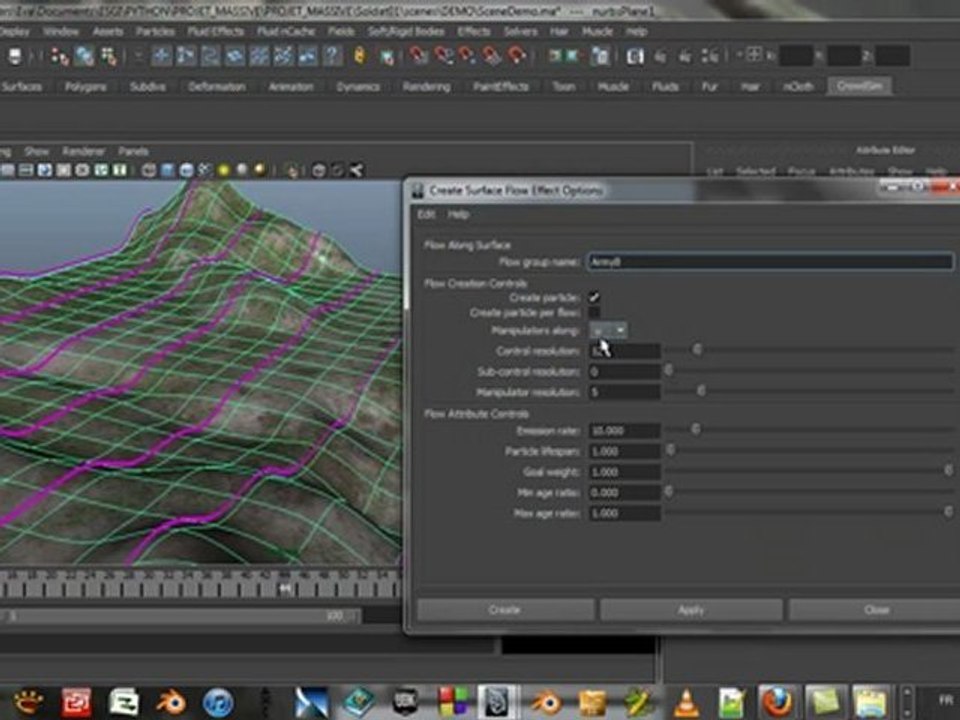Enable the yellow light sphere viewport icon
This screenshot has height=720, width=960.
pyautogui.click(x=223, y=170)
